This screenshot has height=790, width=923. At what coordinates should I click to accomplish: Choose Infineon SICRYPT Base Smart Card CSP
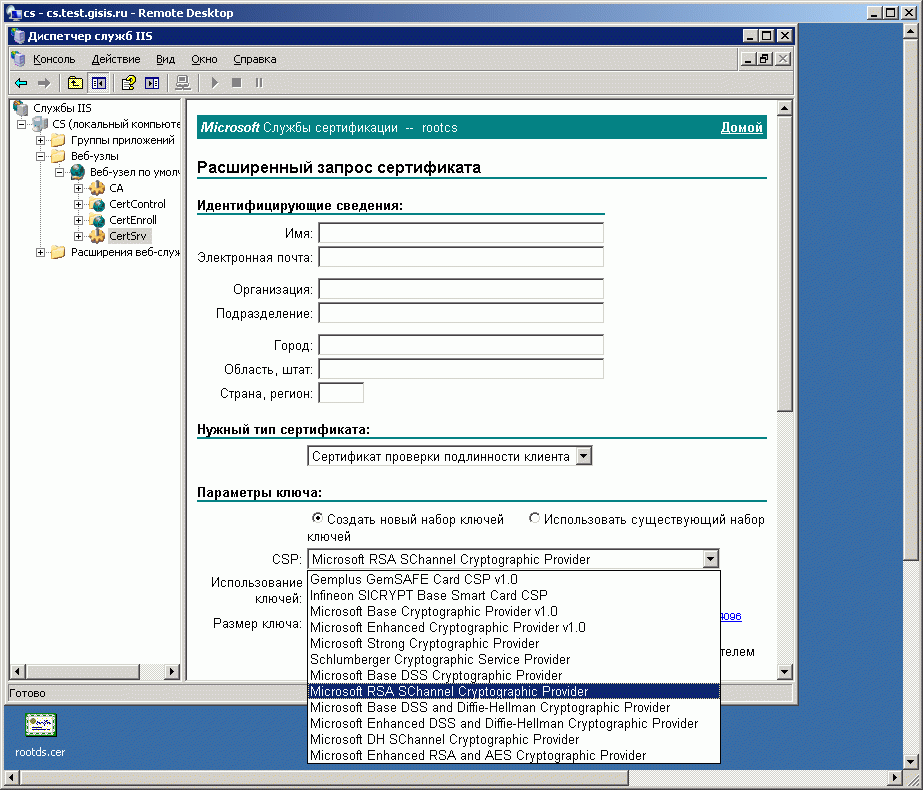pyautogui.click(x=514, y=595)
